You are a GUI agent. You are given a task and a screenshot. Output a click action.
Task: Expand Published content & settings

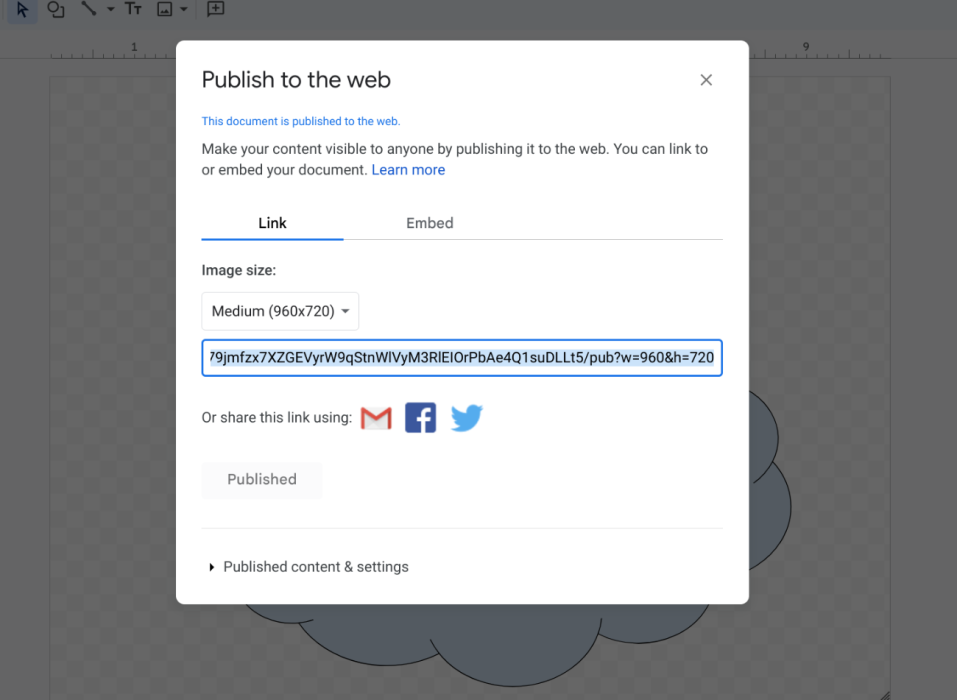point(315,566)
